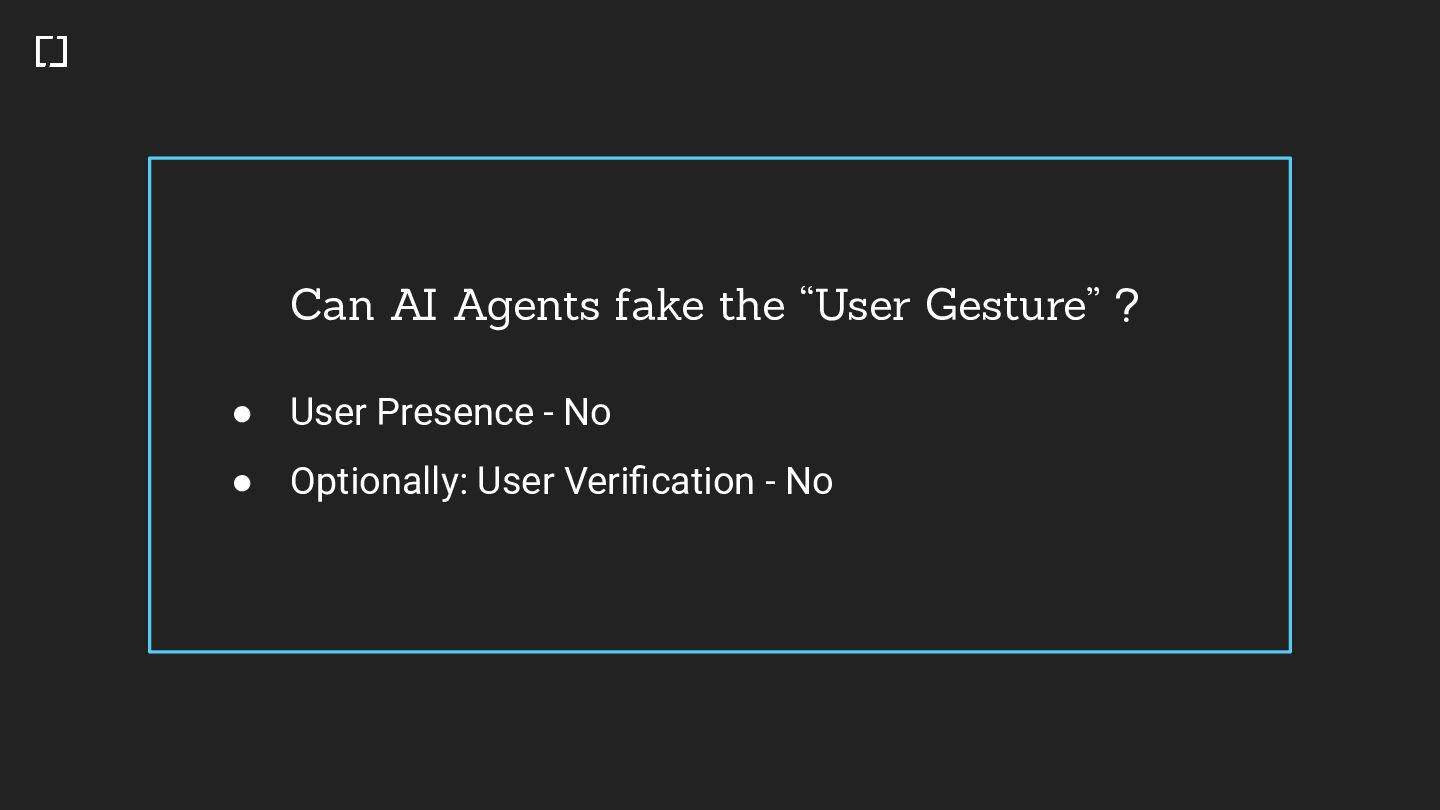This screenshot has height=810, width=1440.
Task: Select the "Optionally: User Verification" bullet line
Action: (561, 481)
